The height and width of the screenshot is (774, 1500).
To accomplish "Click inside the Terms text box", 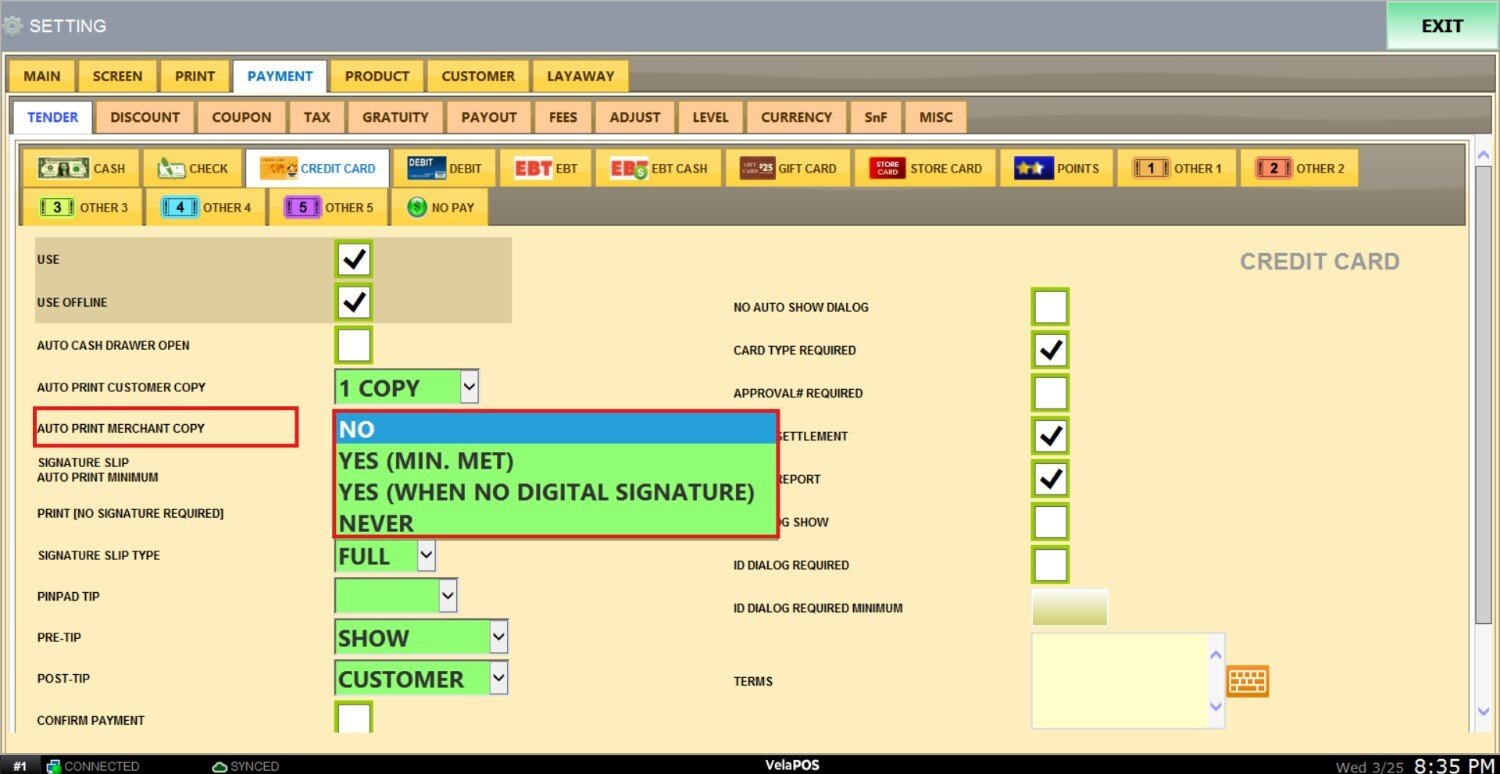I will 1118,680.
